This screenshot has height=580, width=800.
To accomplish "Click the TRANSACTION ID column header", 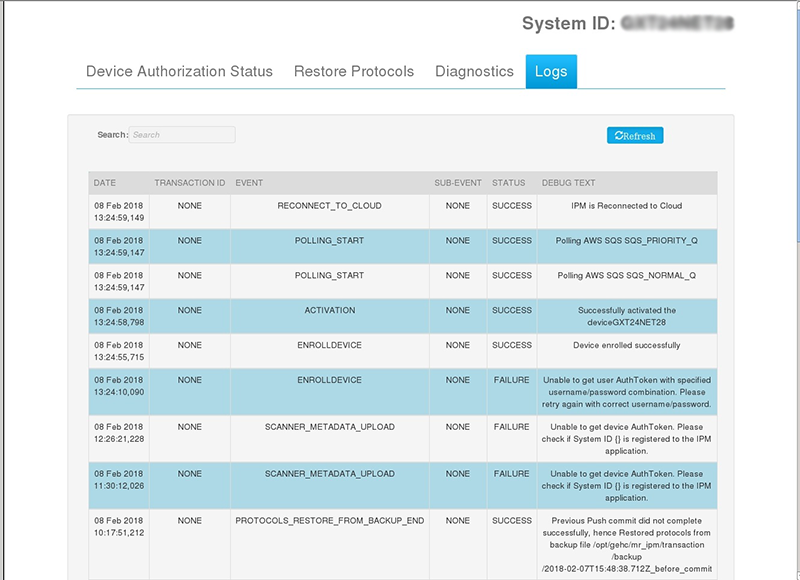I will [190, 183].
